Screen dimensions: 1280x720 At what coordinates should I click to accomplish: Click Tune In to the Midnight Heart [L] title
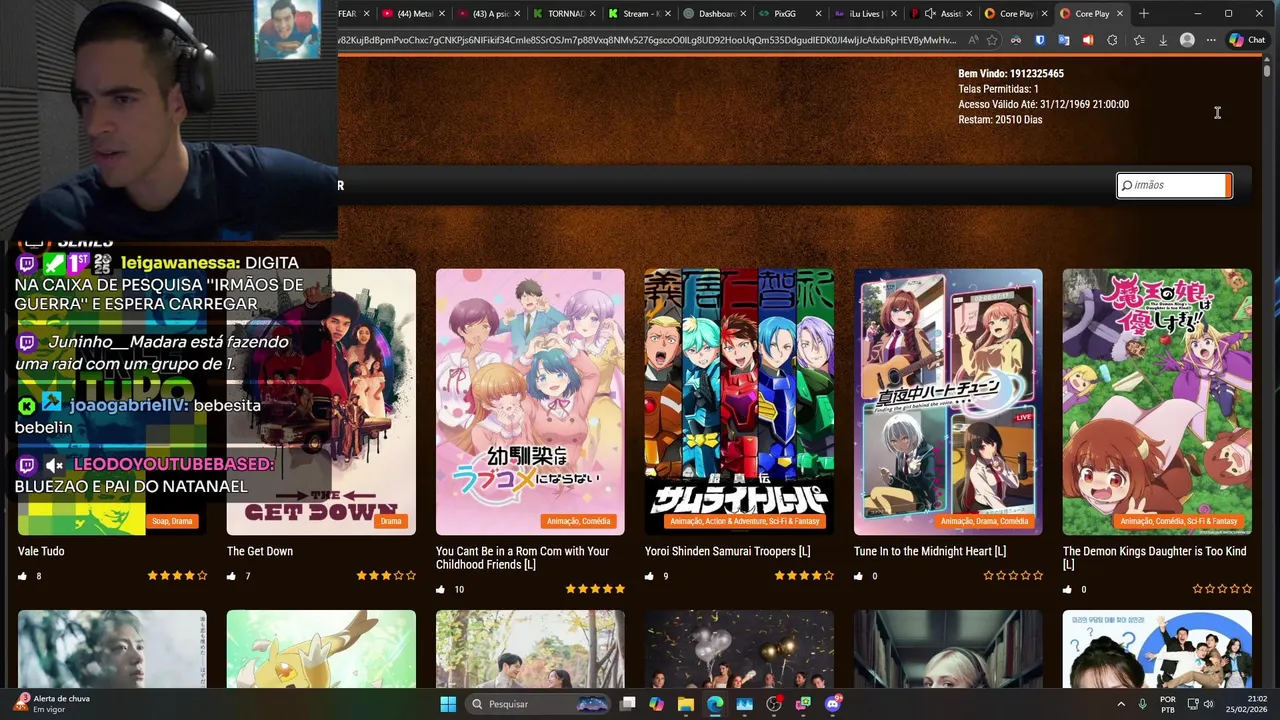(x=930, y=551)
